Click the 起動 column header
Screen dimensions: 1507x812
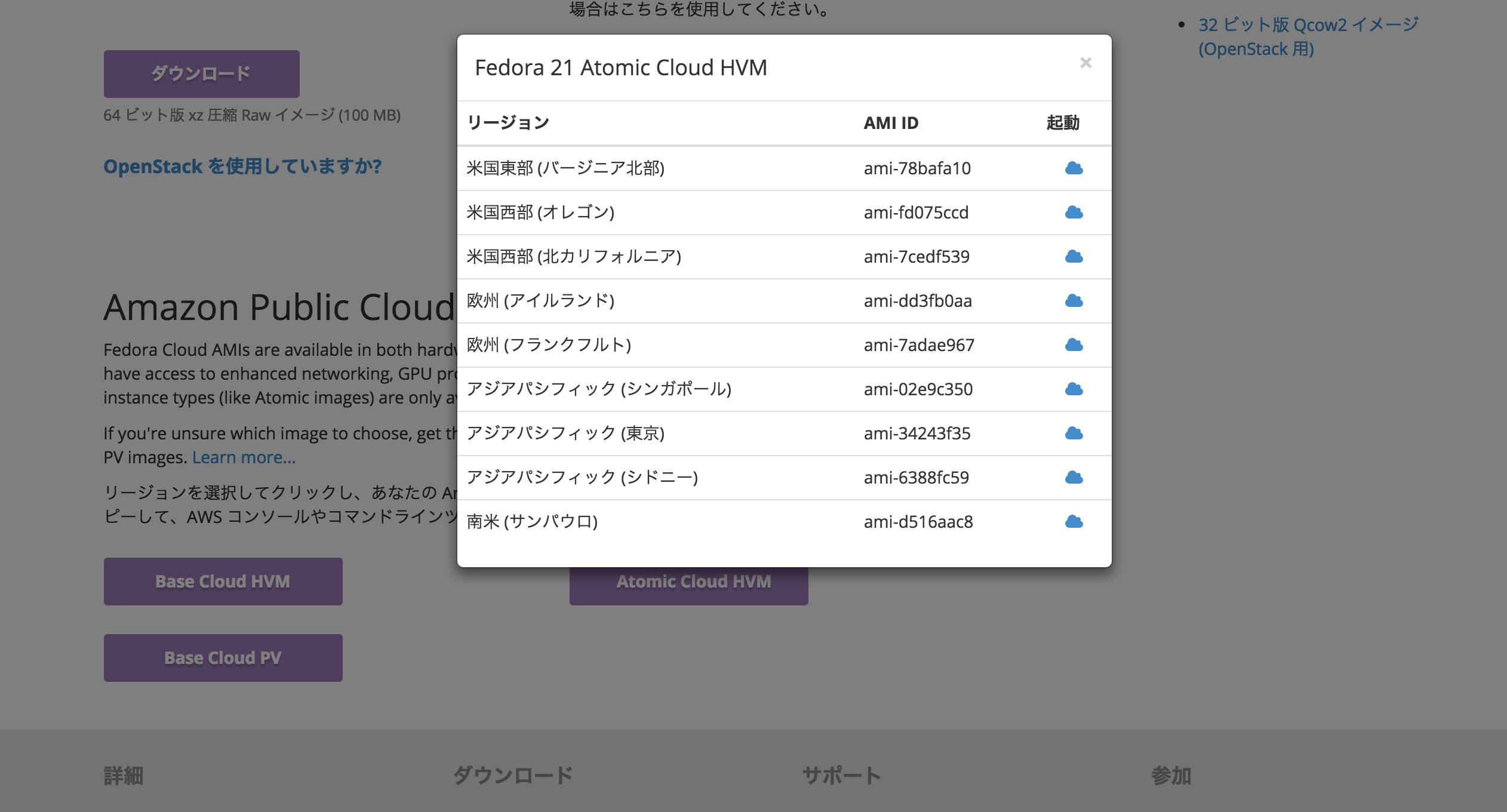tap(1063, 123)
